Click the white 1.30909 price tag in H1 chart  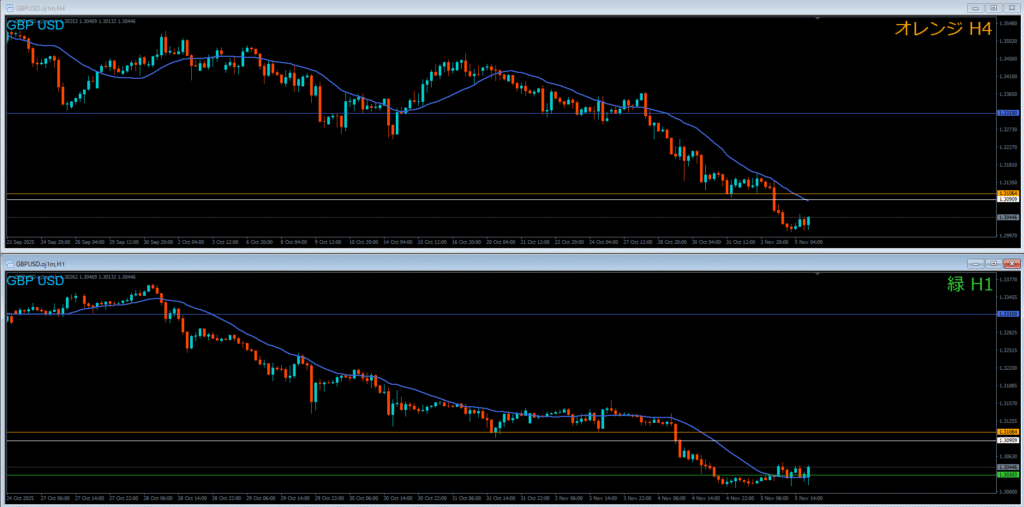tap(1009, 440)
